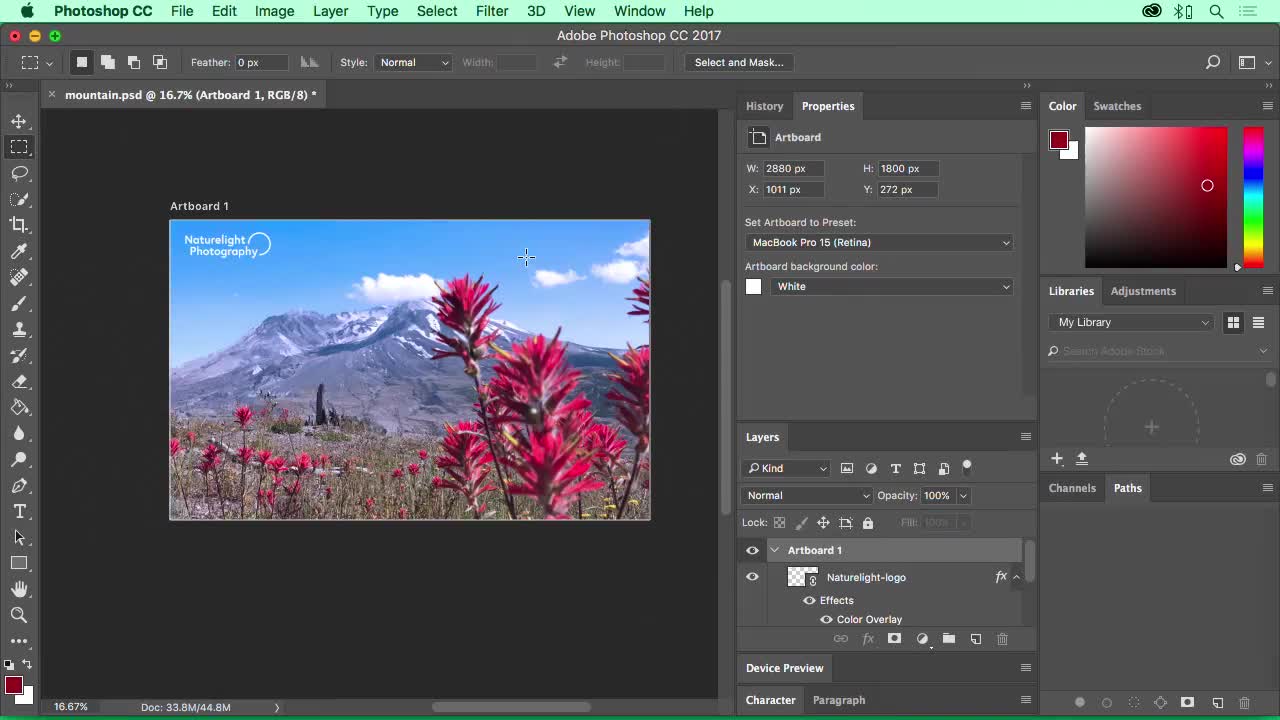Click the foreground color swatch
Viewport: 1280px width, 720px height.
pyautogui.click(x=14, y=686)
